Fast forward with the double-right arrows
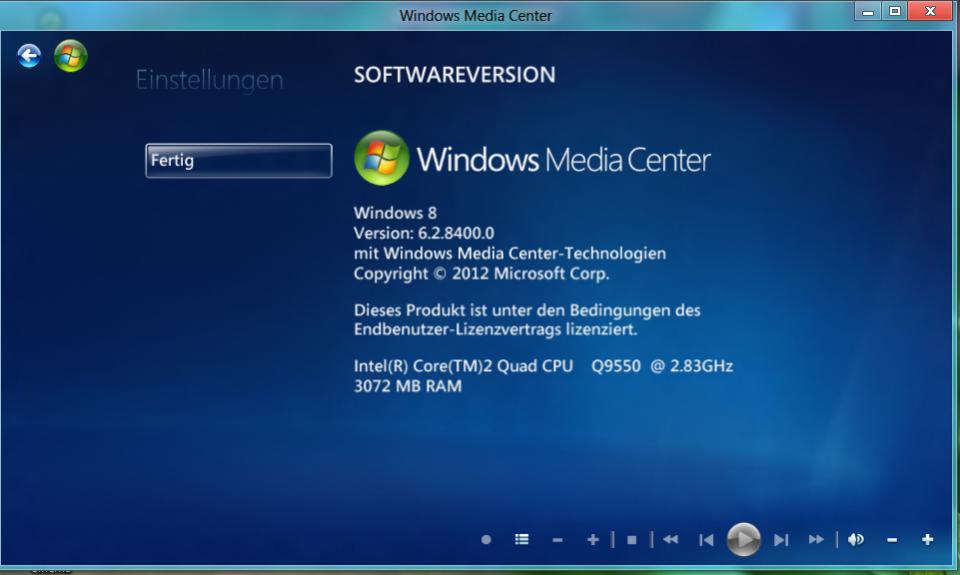 pyautogui.click(x=816, y=539)
